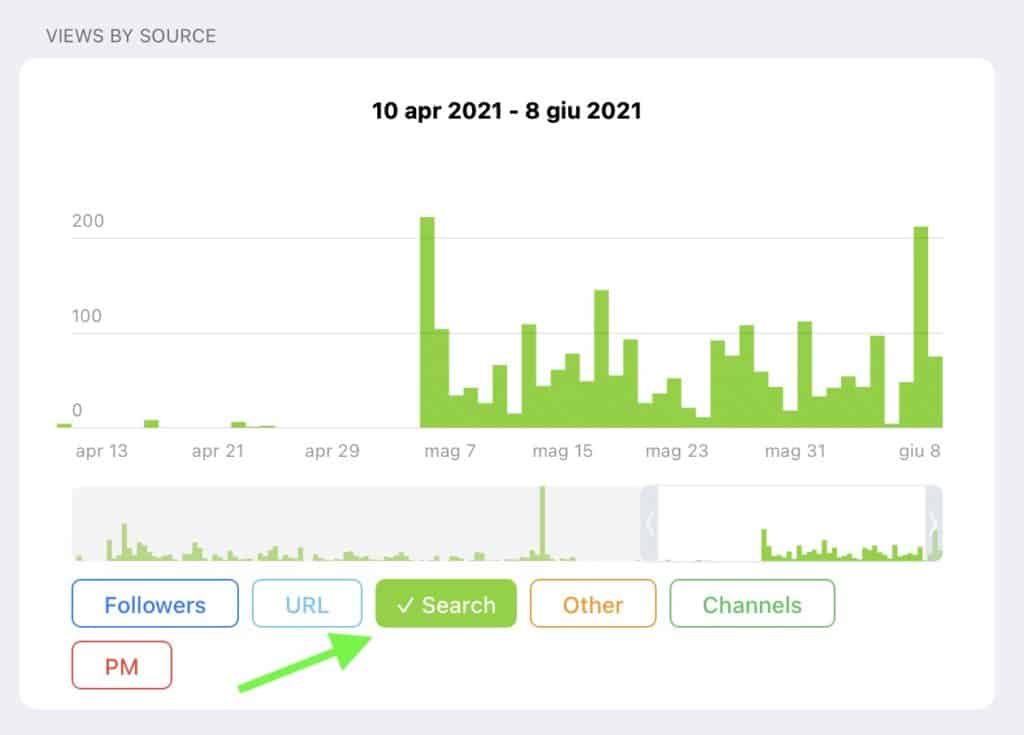Click the checkmark icon in Search button

pos(405,605)
